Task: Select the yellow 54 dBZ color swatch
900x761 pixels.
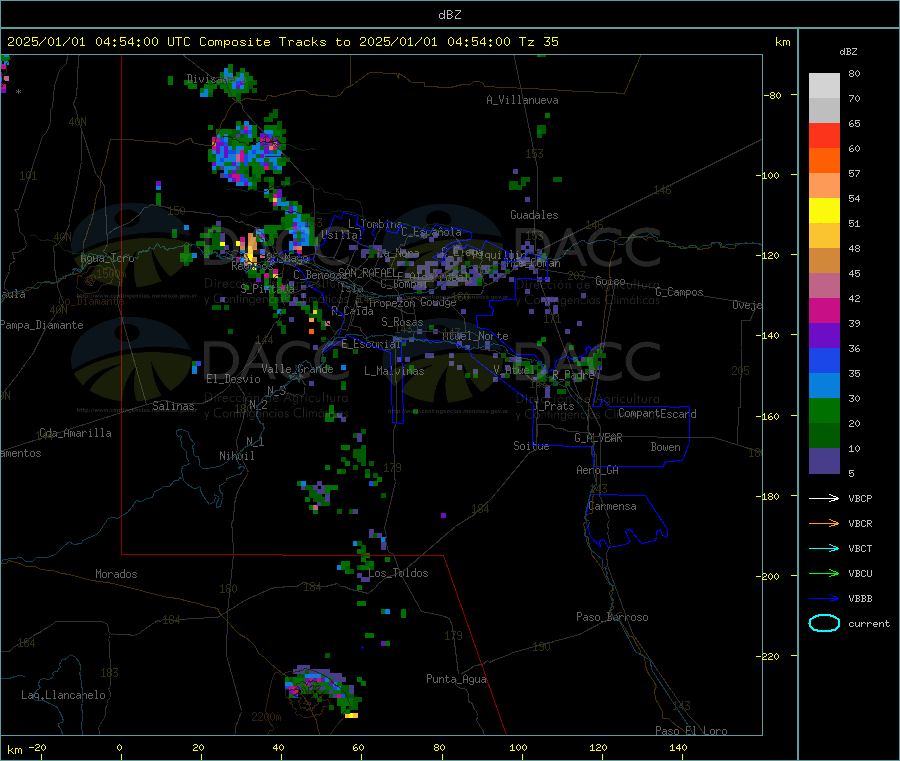Action: [x=824, y=211]
